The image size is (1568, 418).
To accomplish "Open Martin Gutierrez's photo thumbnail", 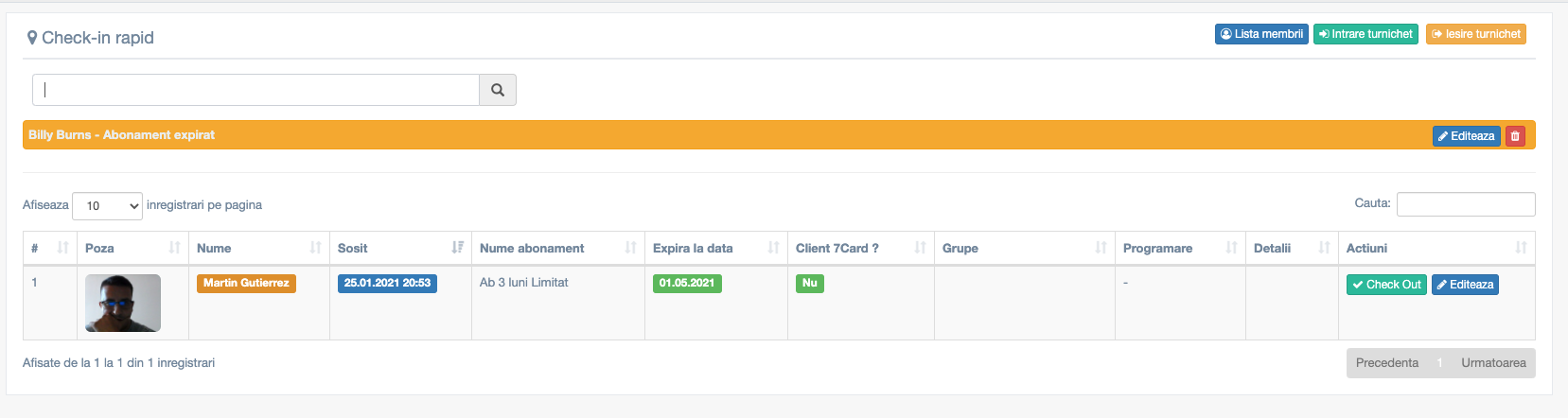I will pos(123,303).
